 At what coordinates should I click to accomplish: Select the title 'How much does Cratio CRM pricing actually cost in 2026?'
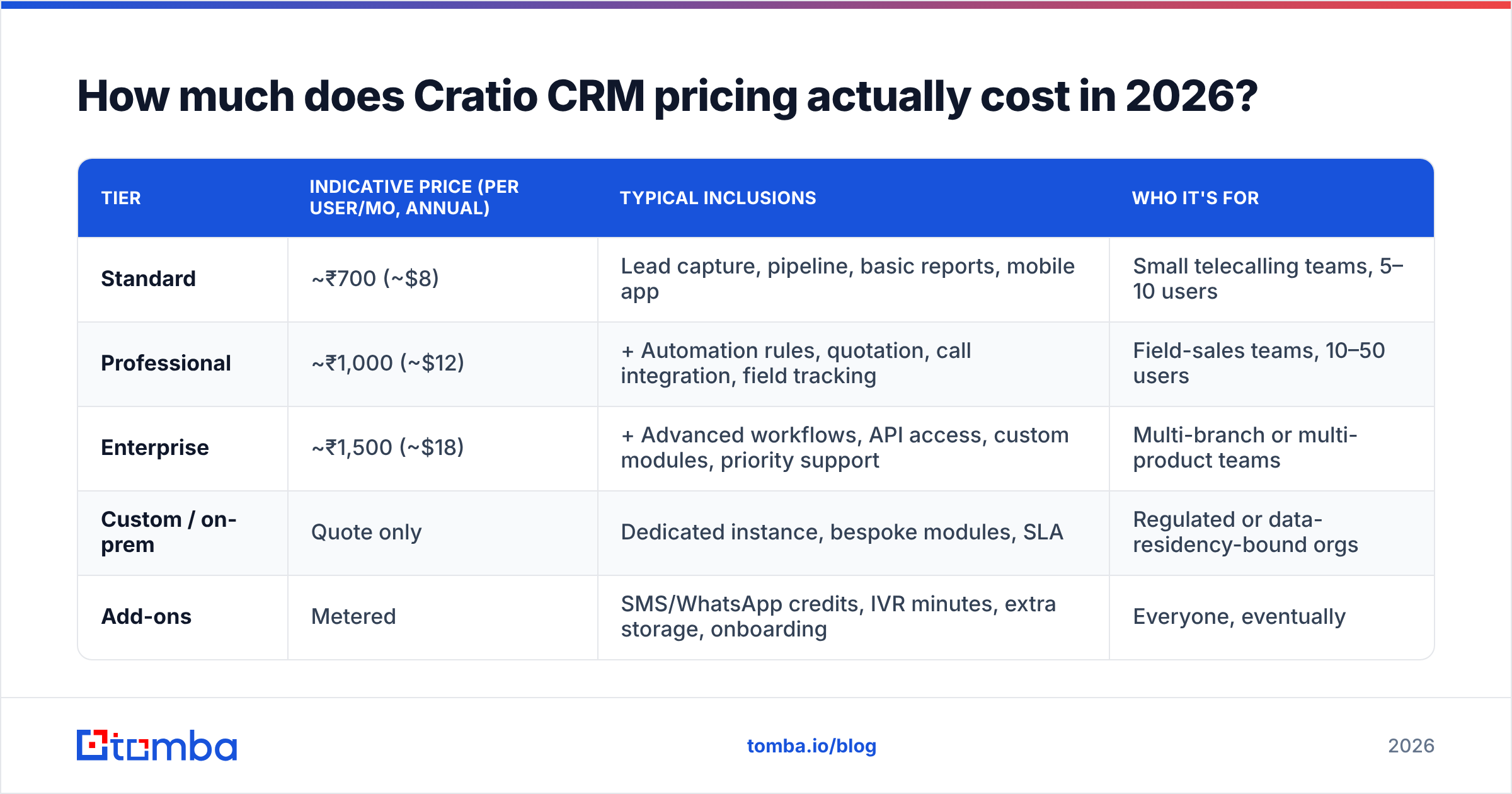(x=667, y=96)
